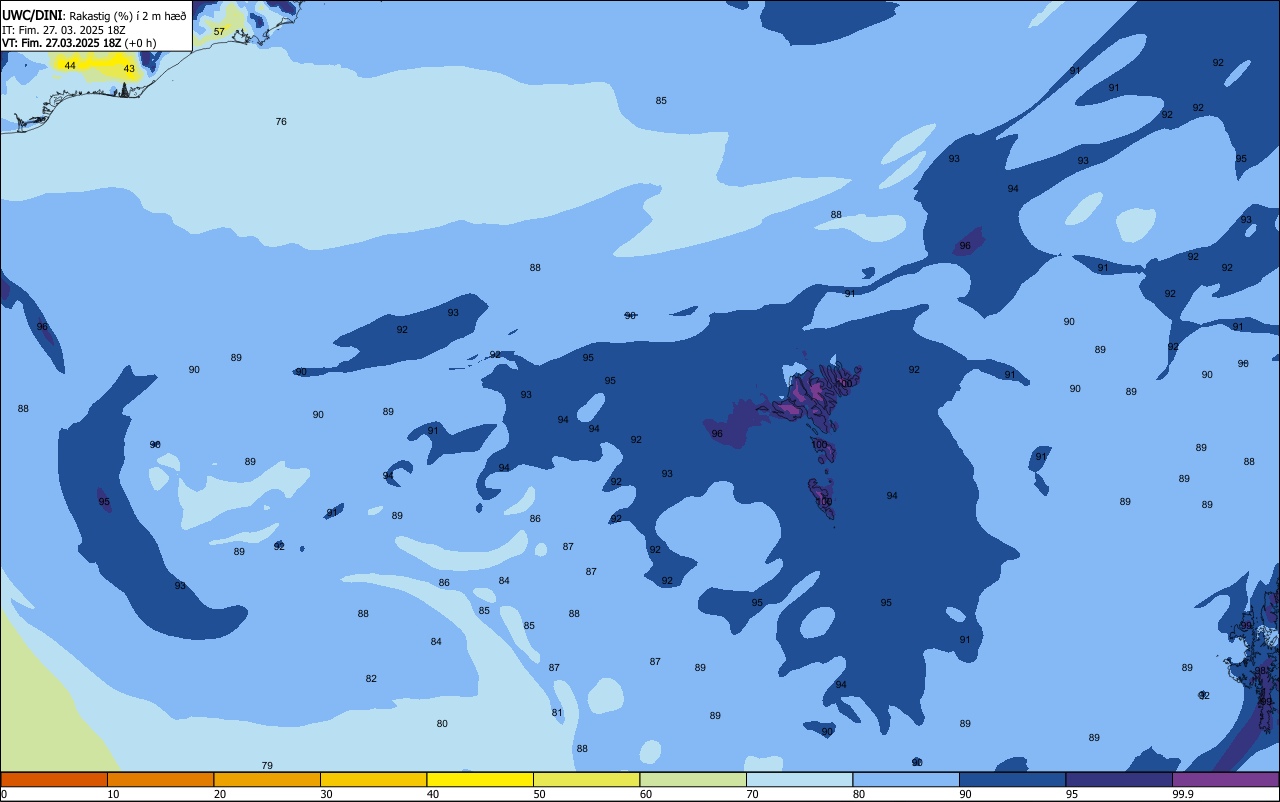
Task: Click the '10' legend scale label
Action: tap(113, 794)
